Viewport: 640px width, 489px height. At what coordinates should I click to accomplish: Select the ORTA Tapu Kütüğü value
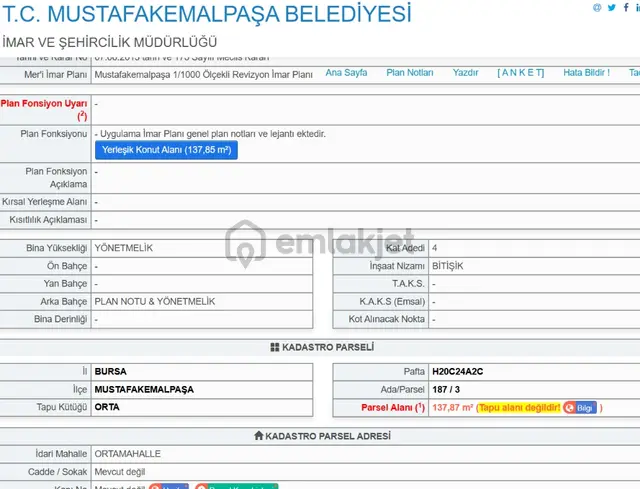[x=107, y=407]
